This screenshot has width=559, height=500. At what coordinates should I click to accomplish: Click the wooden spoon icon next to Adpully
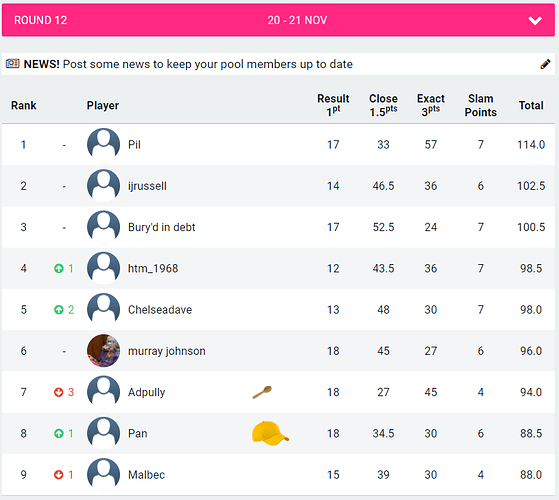click(262, 392)
